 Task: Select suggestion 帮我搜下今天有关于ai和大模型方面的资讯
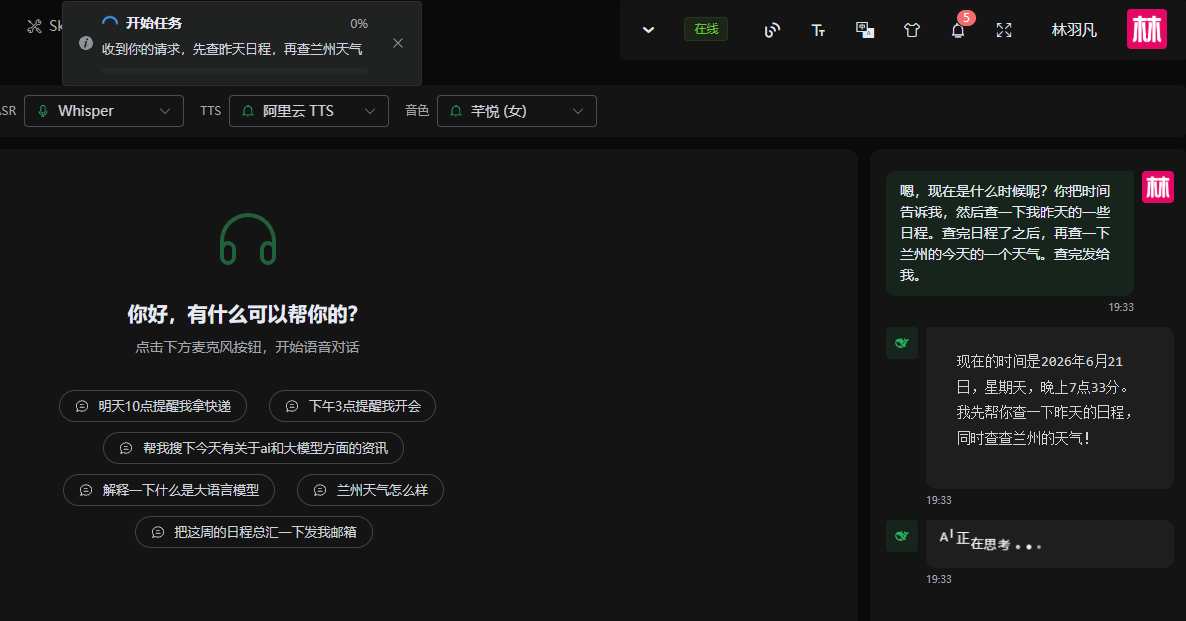(253, 449)
